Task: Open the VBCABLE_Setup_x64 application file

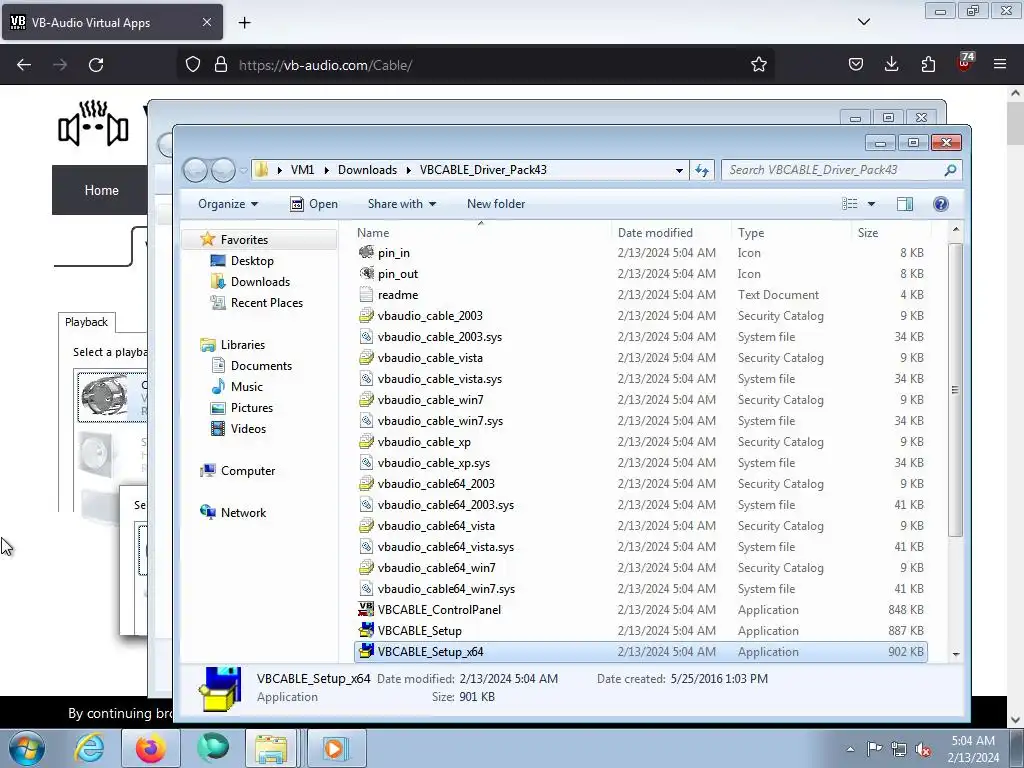Action: pos(640,651)
